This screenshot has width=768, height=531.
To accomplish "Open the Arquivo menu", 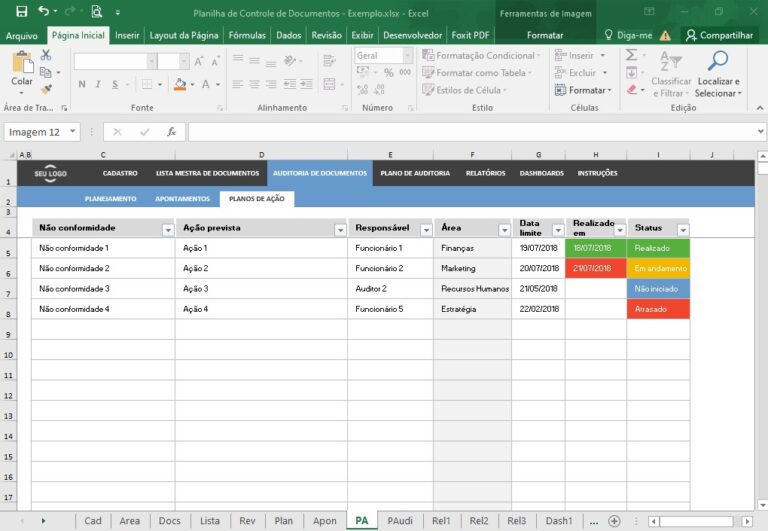I will pyautogui.click(x=22, y=35).
